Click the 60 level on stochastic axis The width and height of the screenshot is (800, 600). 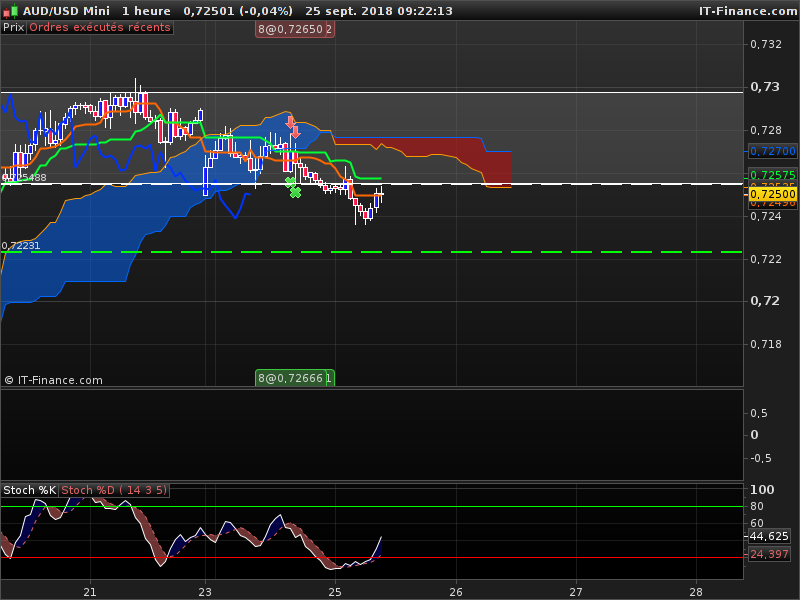tap(757, 523)
